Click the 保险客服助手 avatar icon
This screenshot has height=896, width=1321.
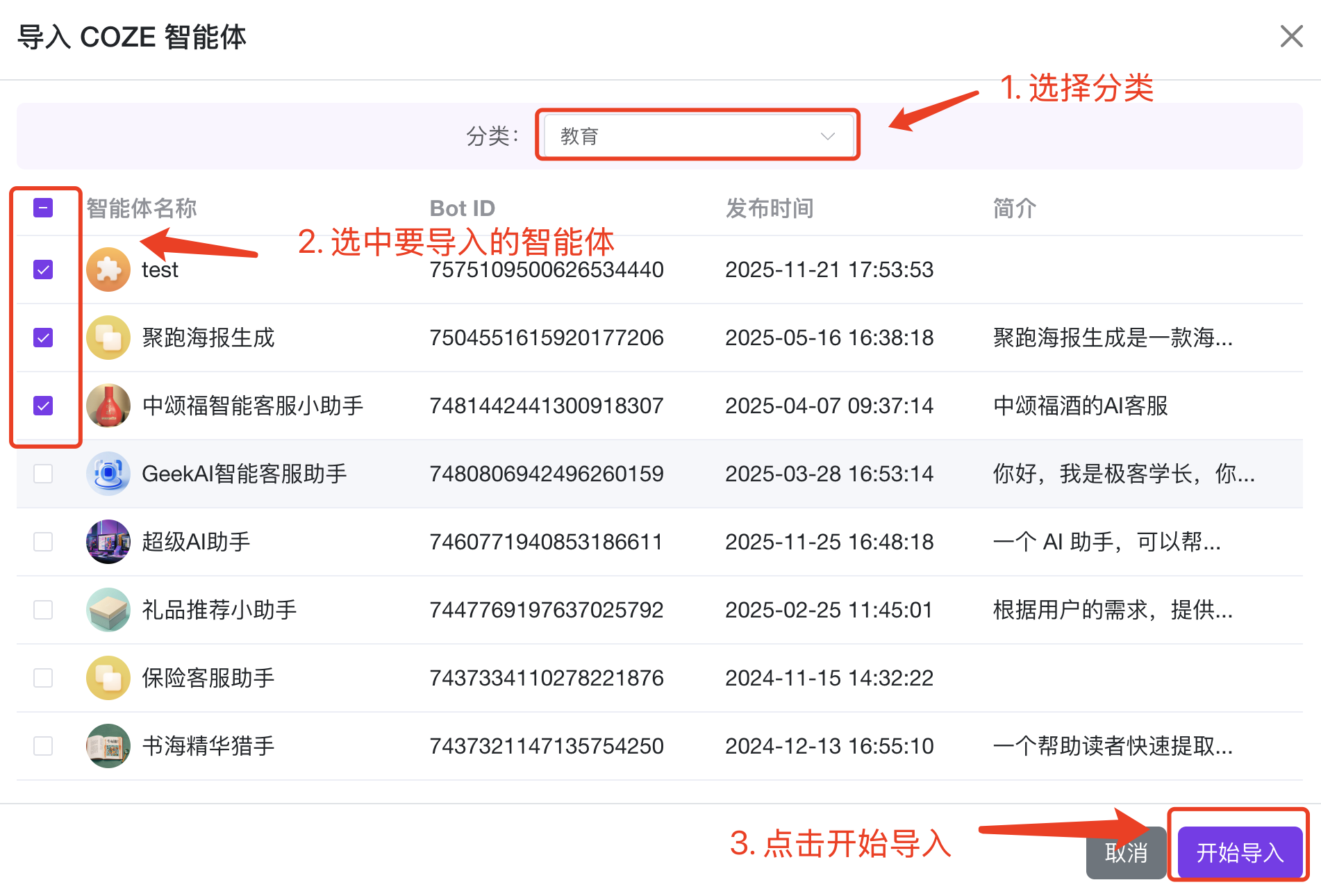108,678
